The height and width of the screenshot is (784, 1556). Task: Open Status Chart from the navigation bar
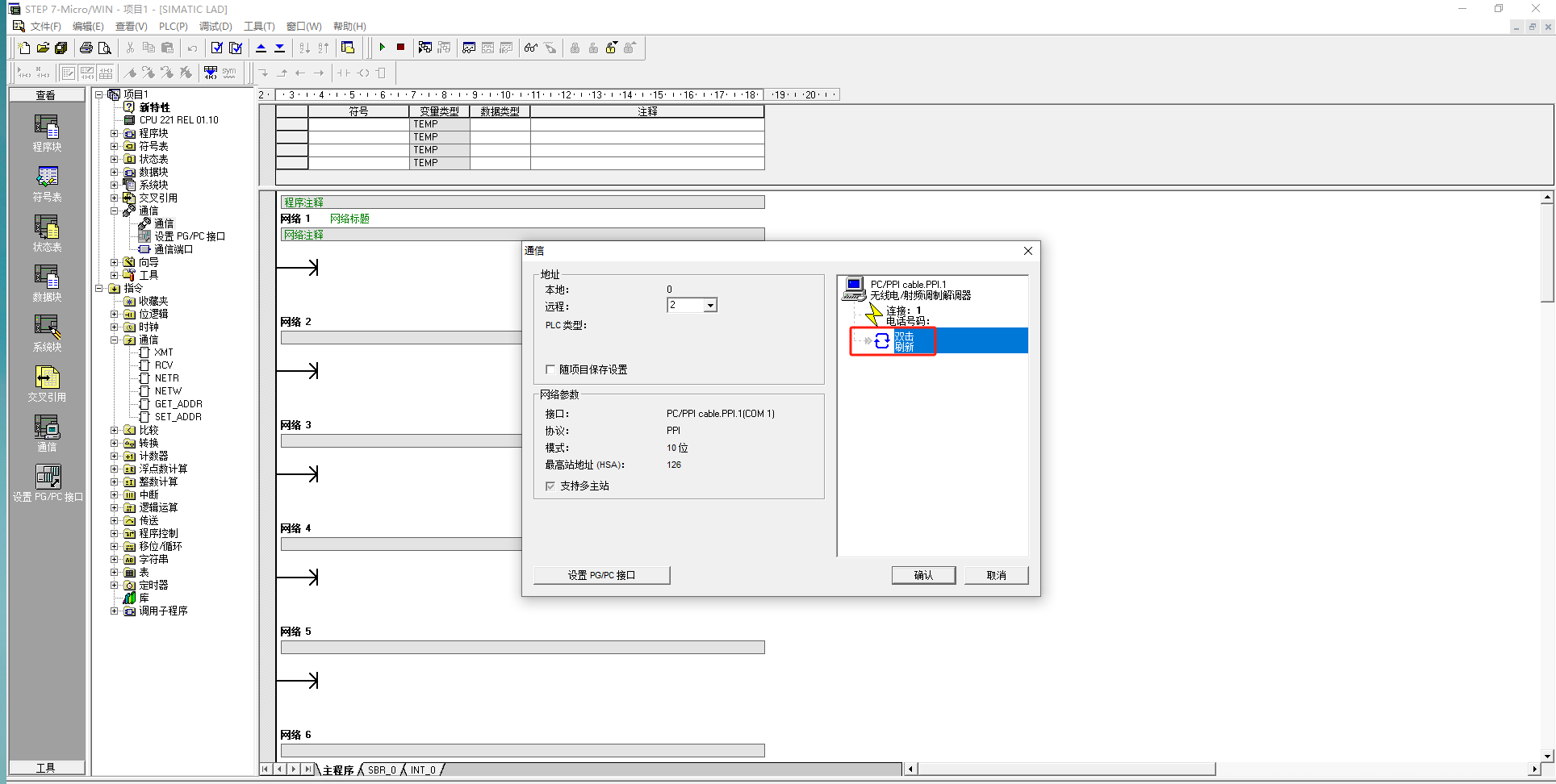(47, 233)
